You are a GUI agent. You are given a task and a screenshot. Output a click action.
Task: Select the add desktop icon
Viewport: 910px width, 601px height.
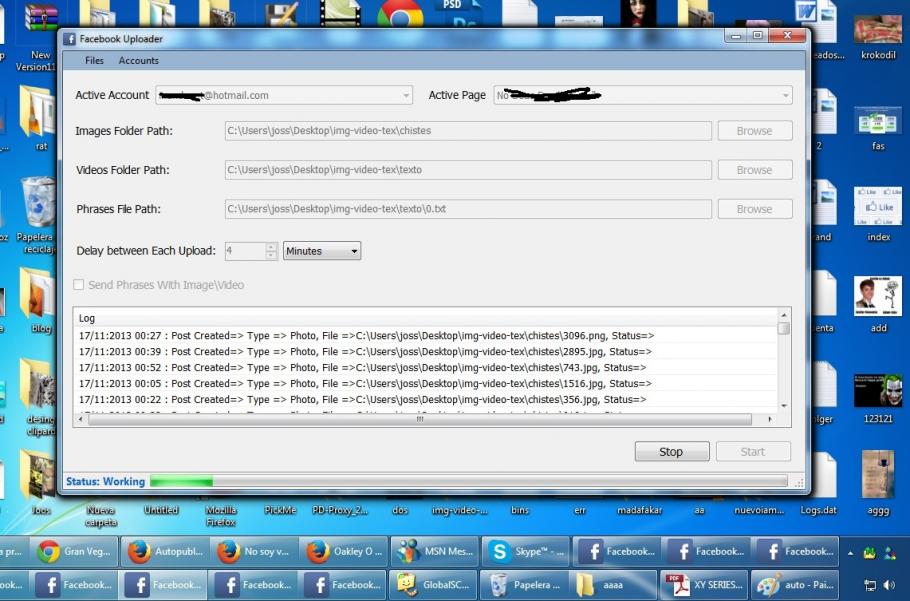pos(878,304)
